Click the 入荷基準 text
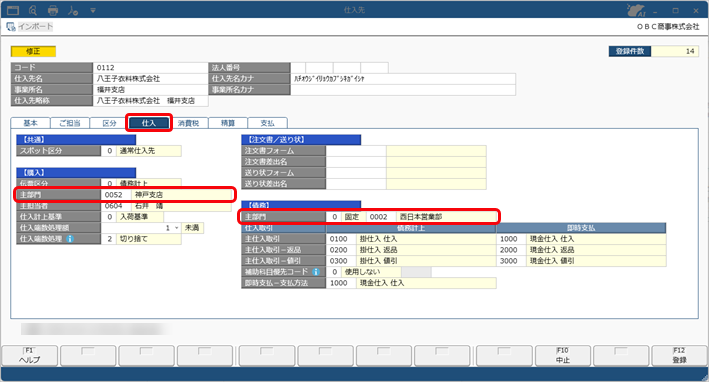Image resolution: width=709 pixels, height=382 pixels. (x=133, y=217)
